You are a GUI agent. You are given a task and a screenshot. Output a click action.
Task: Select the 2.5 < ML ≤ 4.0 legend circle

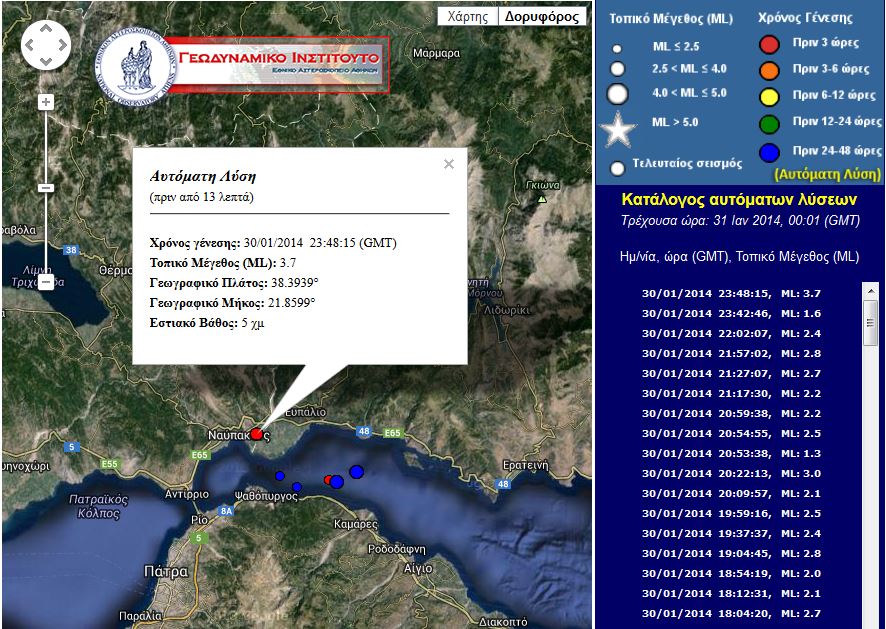coord(617,70)
